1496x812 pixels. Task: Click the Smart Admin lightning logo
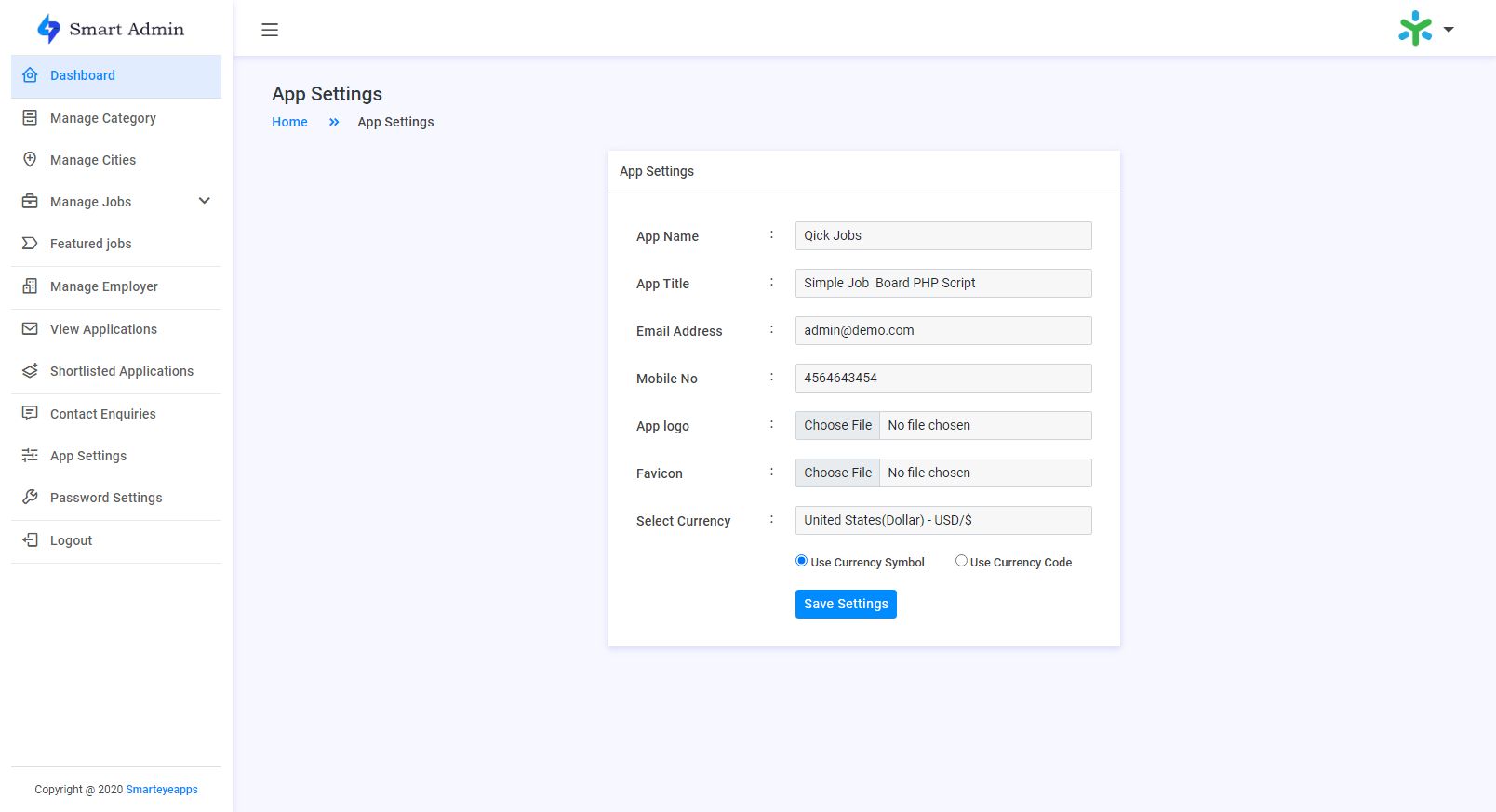48,29
